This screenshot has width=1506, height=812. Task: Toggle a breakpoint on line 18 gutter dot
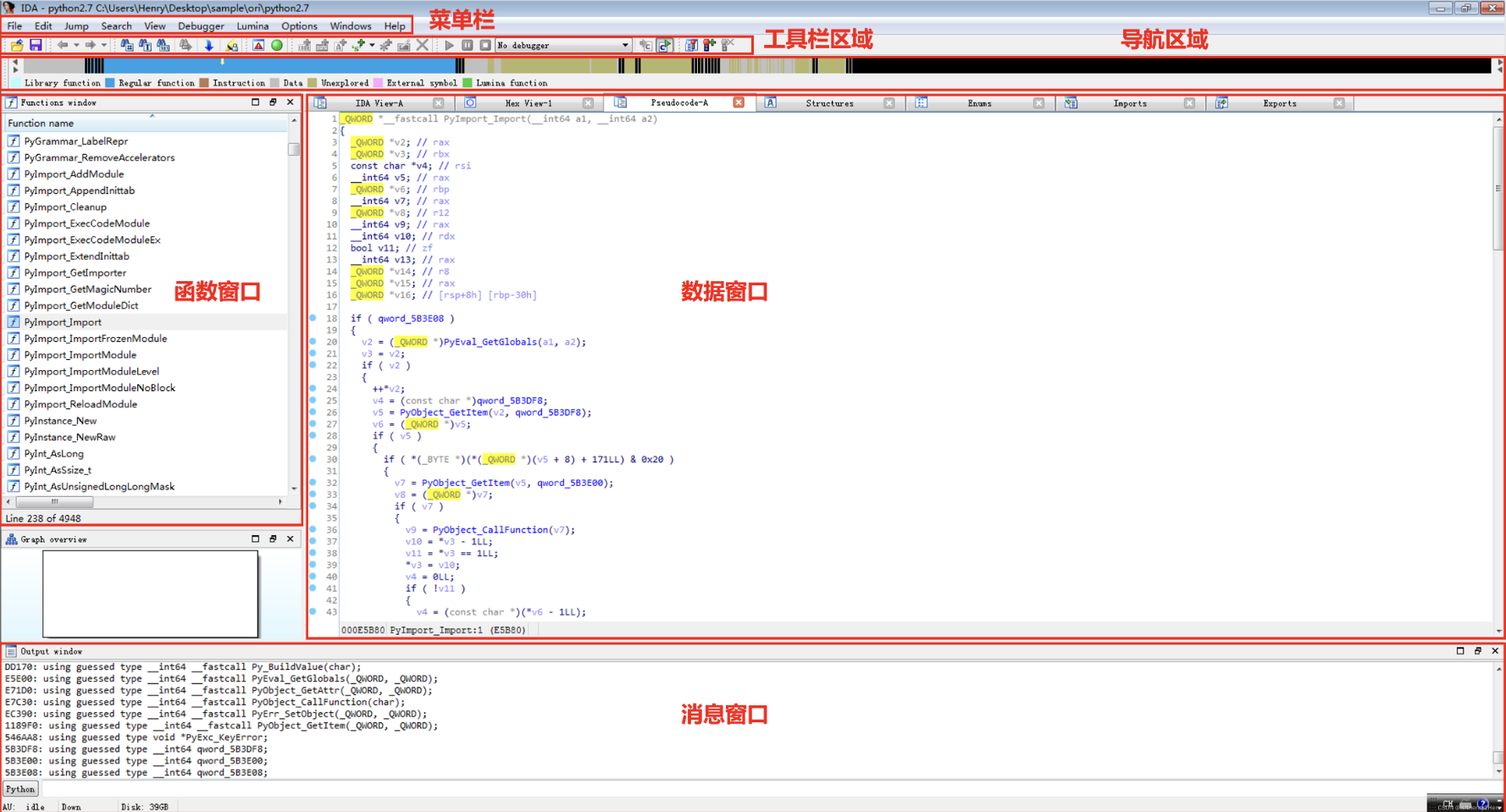click(313, 318)
